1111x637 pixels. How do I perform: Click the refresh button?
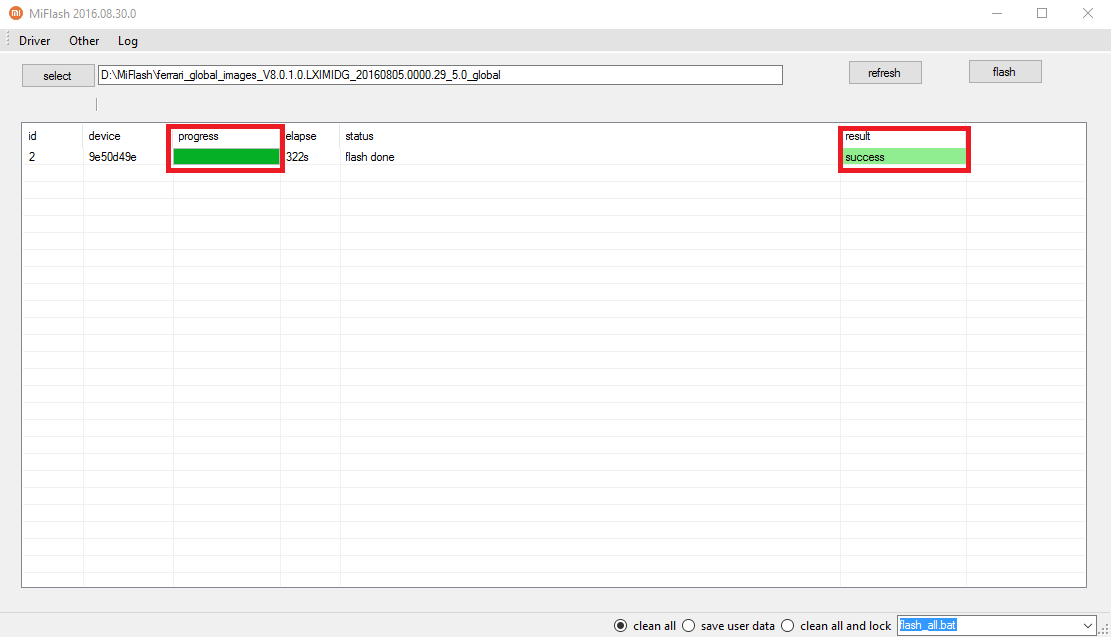885,73
